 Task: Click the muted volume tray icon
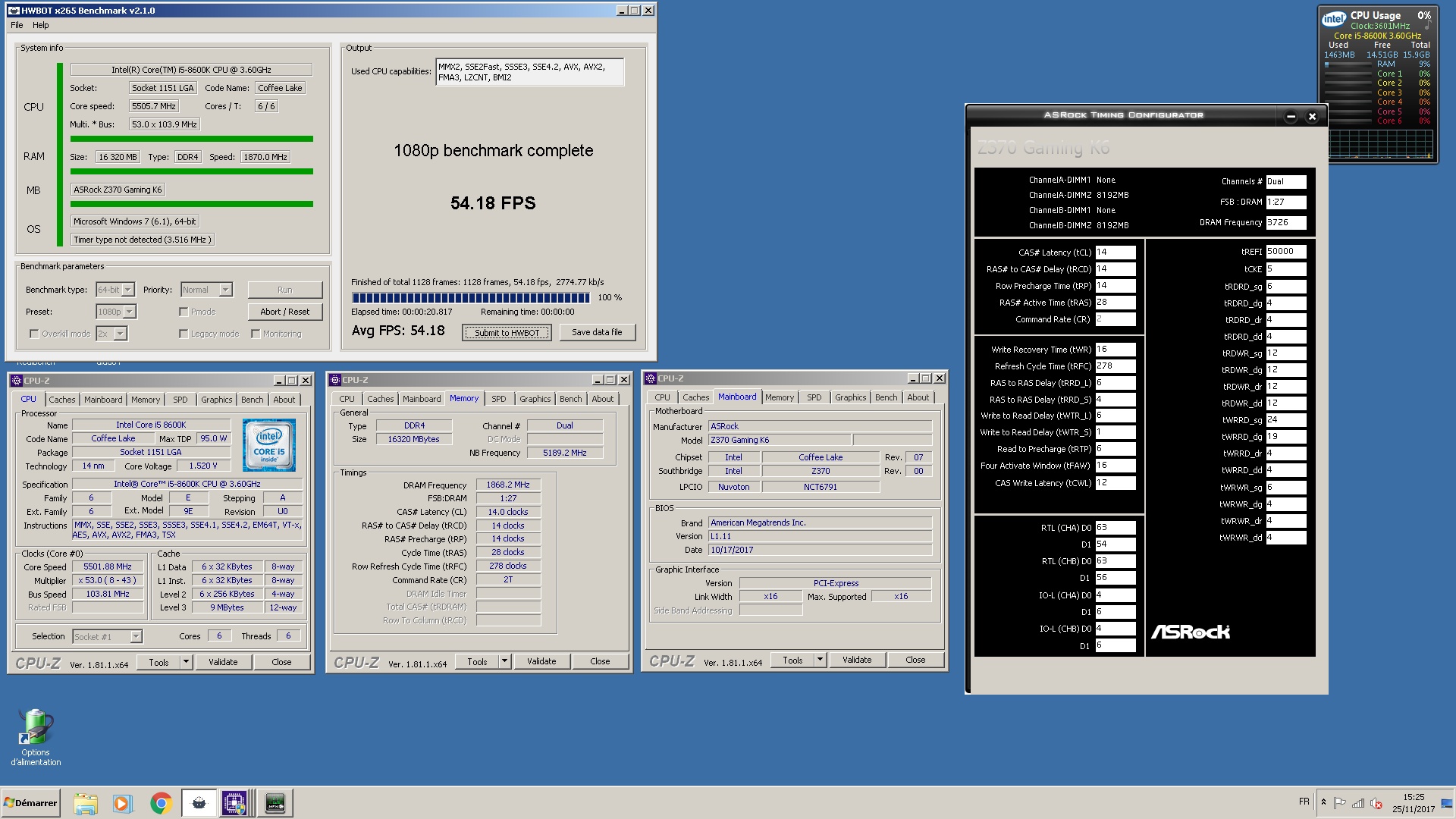1376,803
